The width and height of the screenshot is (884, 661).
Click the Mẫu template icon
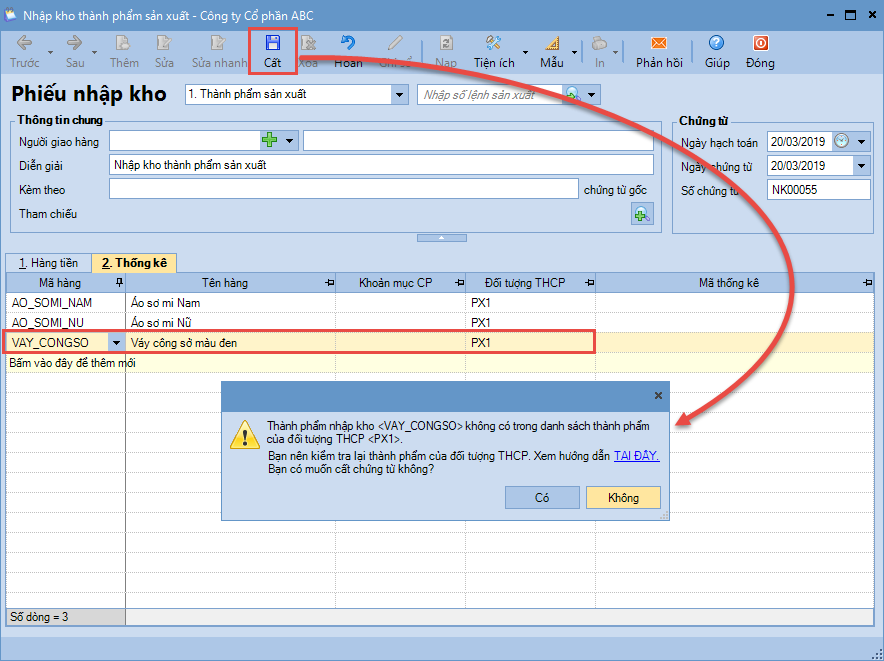coord(552,44)
